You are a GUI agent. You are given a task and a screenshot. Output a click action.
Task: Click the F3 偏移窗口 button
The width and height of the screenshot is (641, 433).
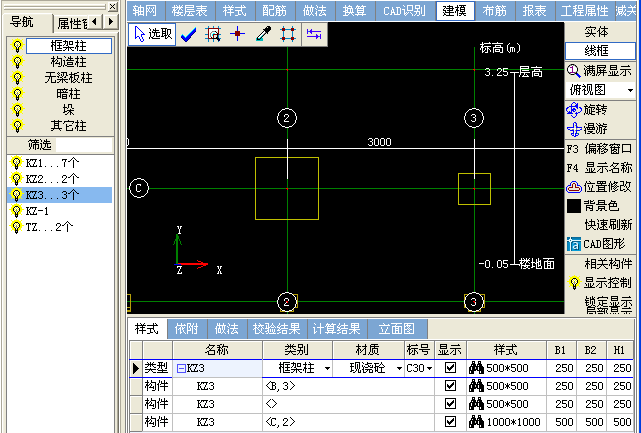tap(599, 149)
